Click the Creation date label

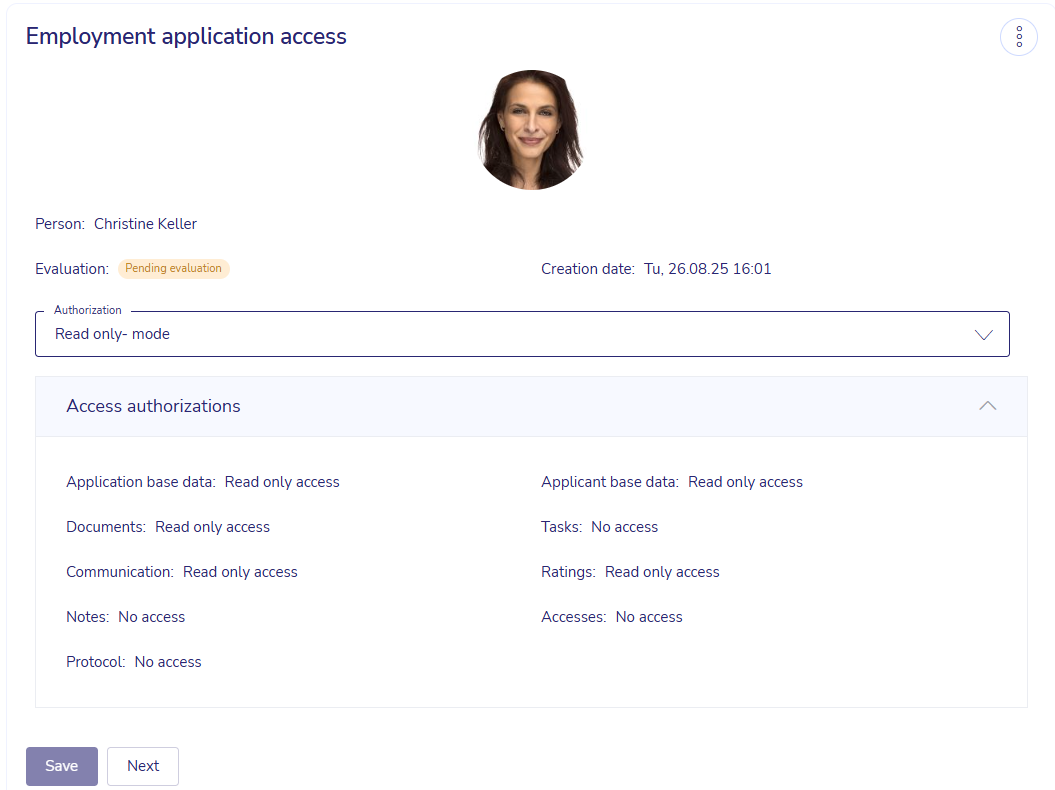point(587,269)
